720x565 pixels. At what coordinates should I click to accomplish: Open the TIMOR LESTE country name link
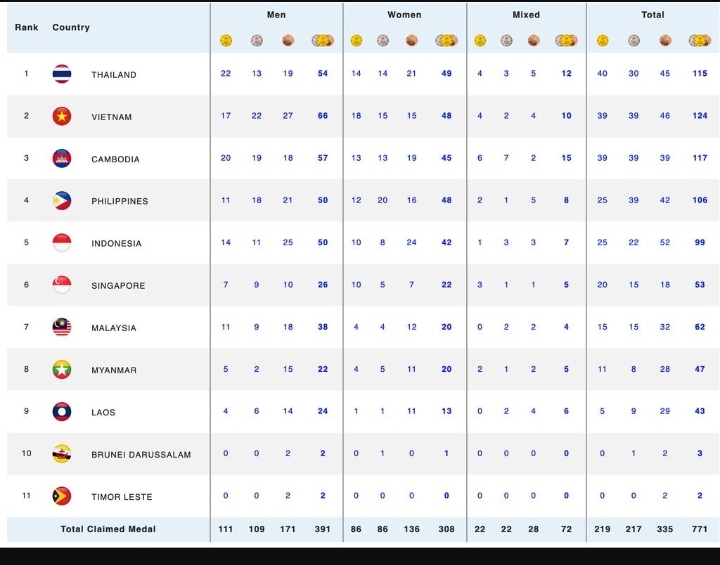pyautogui.click(x=120, y=497)
